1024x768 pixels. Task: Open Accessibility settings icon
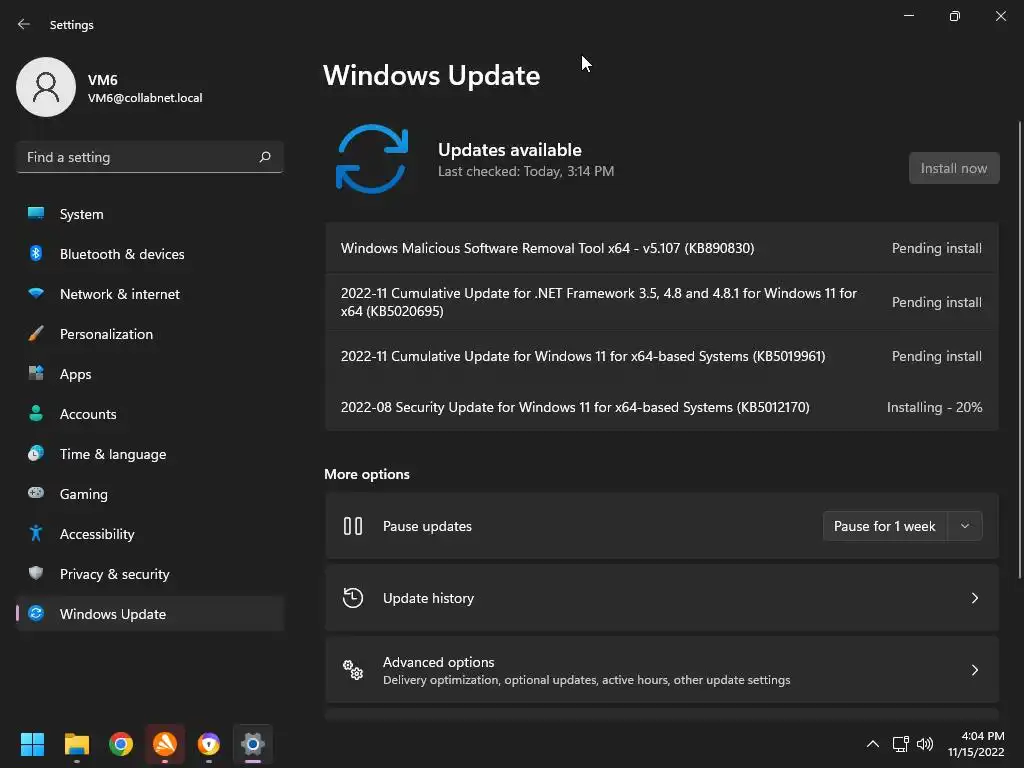[x=36, y=534]
